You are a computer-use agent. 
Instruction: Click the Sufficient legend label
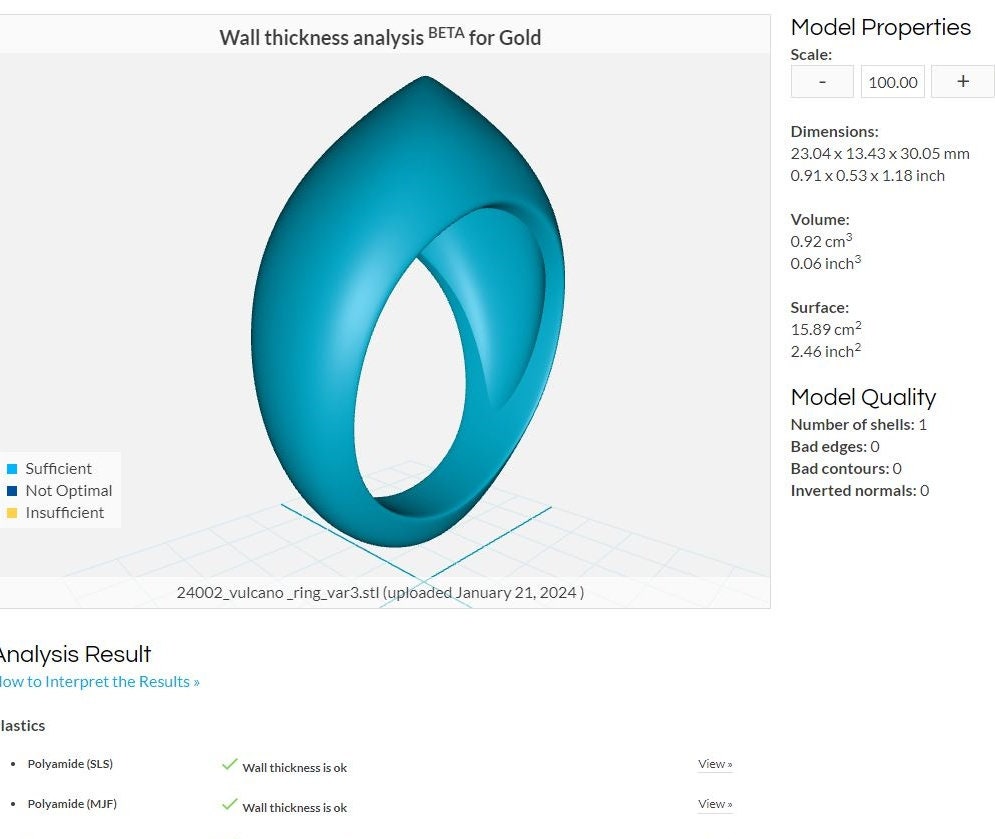(x=58, y=469)
